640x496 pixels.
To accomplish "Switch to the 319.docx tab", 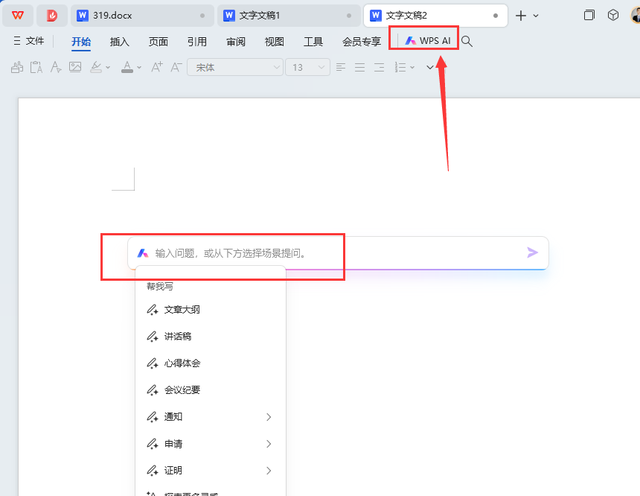I will (142, 16).
